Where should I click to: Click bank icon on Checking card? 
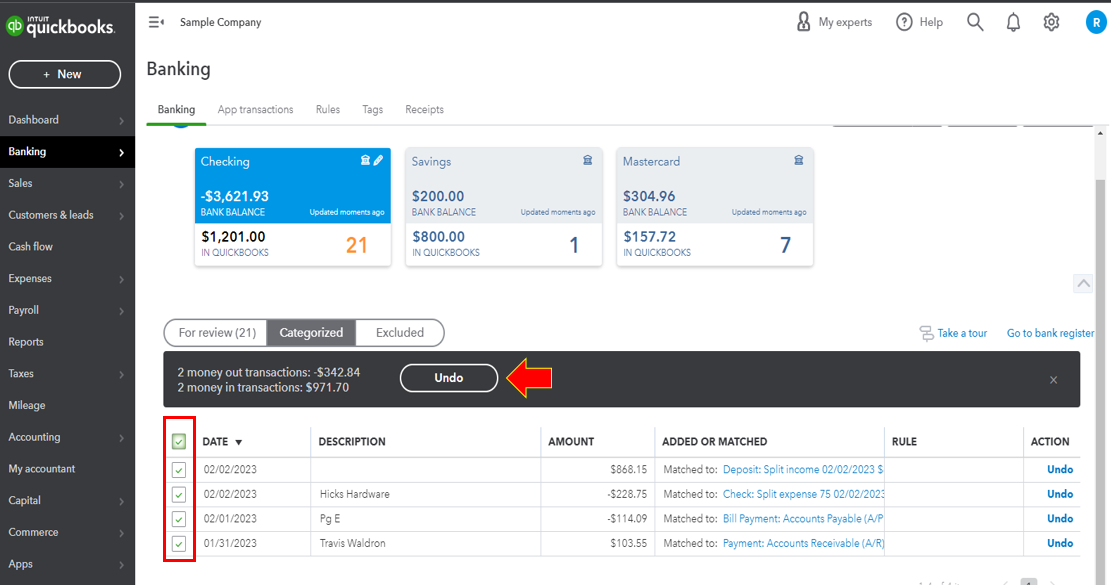coord(365,160)
